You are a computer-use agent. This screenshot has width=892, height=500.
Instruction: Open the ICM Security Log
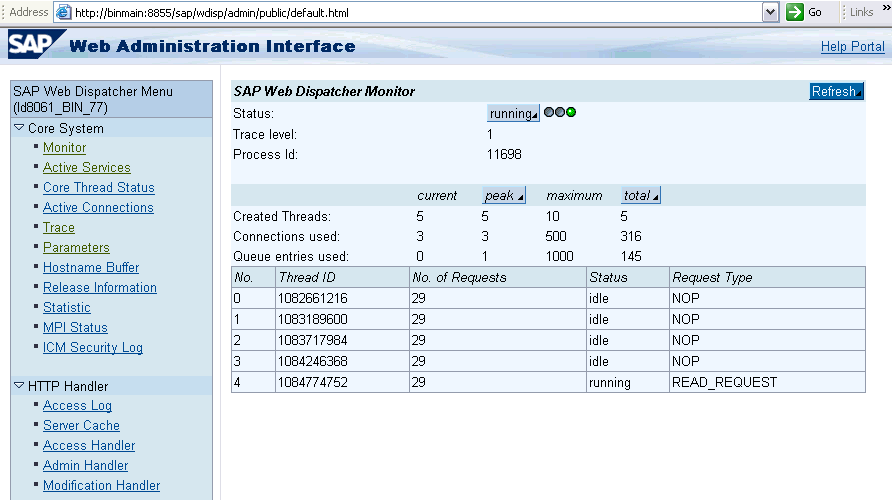(92, 348)
